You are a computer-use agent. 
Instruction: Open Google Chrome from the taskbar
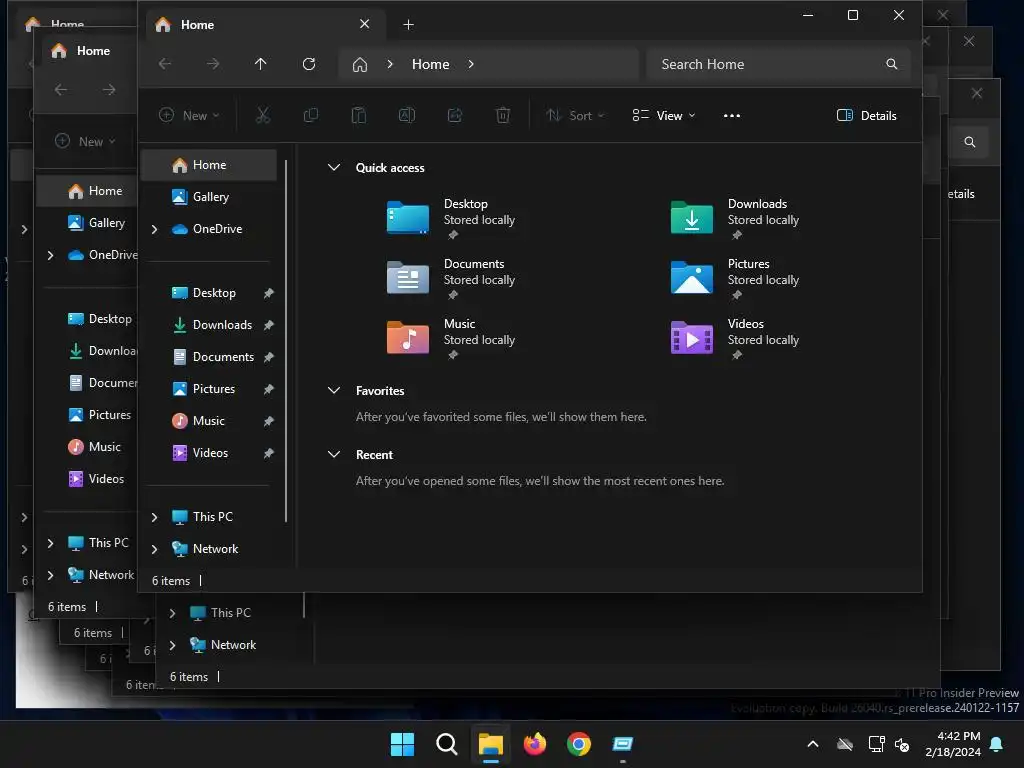(x=579, y=744)
